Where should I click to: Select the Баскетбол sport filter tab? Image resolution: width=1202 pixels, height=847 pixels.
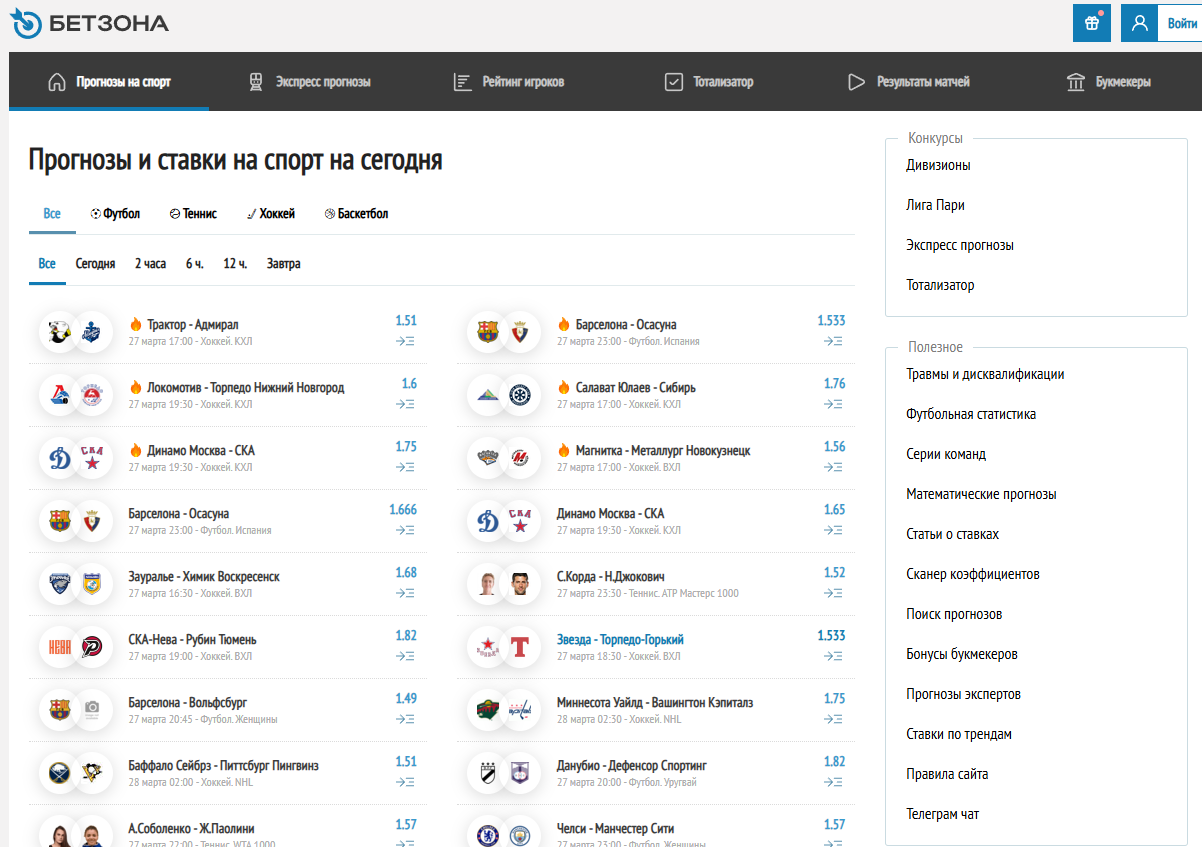click(356, 214)
